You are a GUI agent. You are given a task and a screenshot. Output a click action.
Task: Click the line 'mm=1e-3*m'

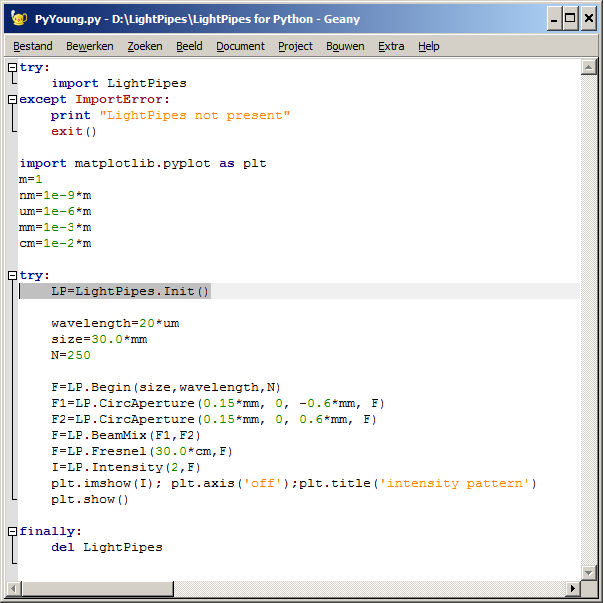click(55, 227)
